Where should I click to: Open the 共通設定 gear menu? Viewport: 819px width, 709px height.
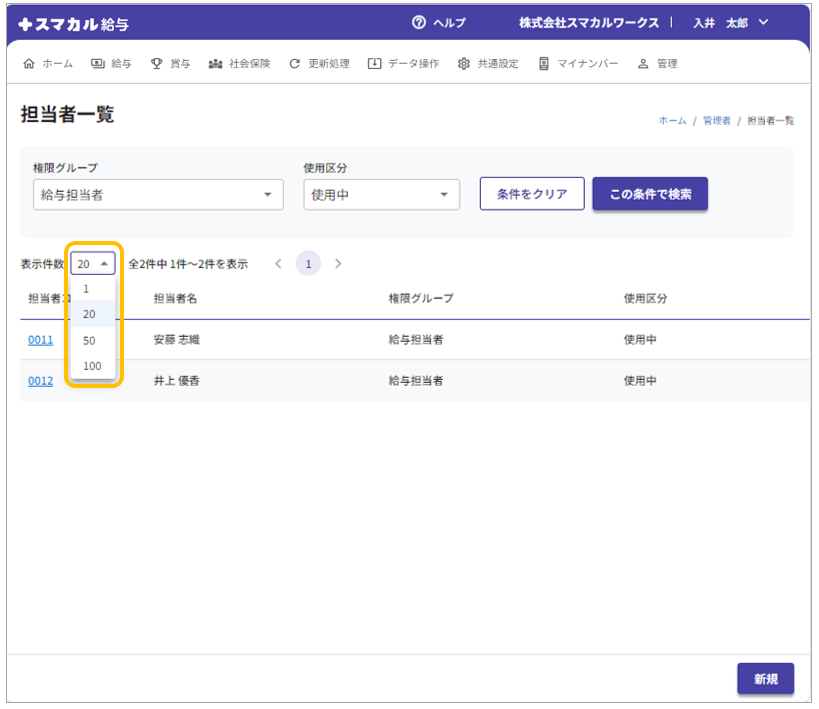[464, 64]
